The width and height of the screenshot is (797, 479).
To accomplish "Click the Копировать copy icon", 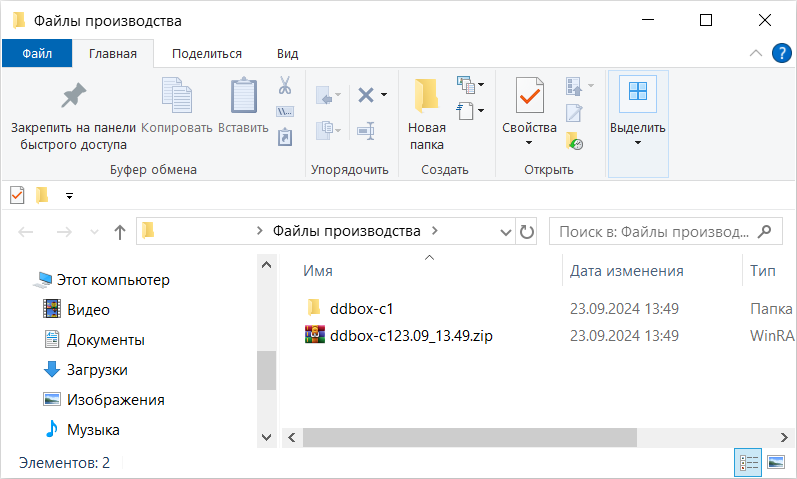I will 176,95.
